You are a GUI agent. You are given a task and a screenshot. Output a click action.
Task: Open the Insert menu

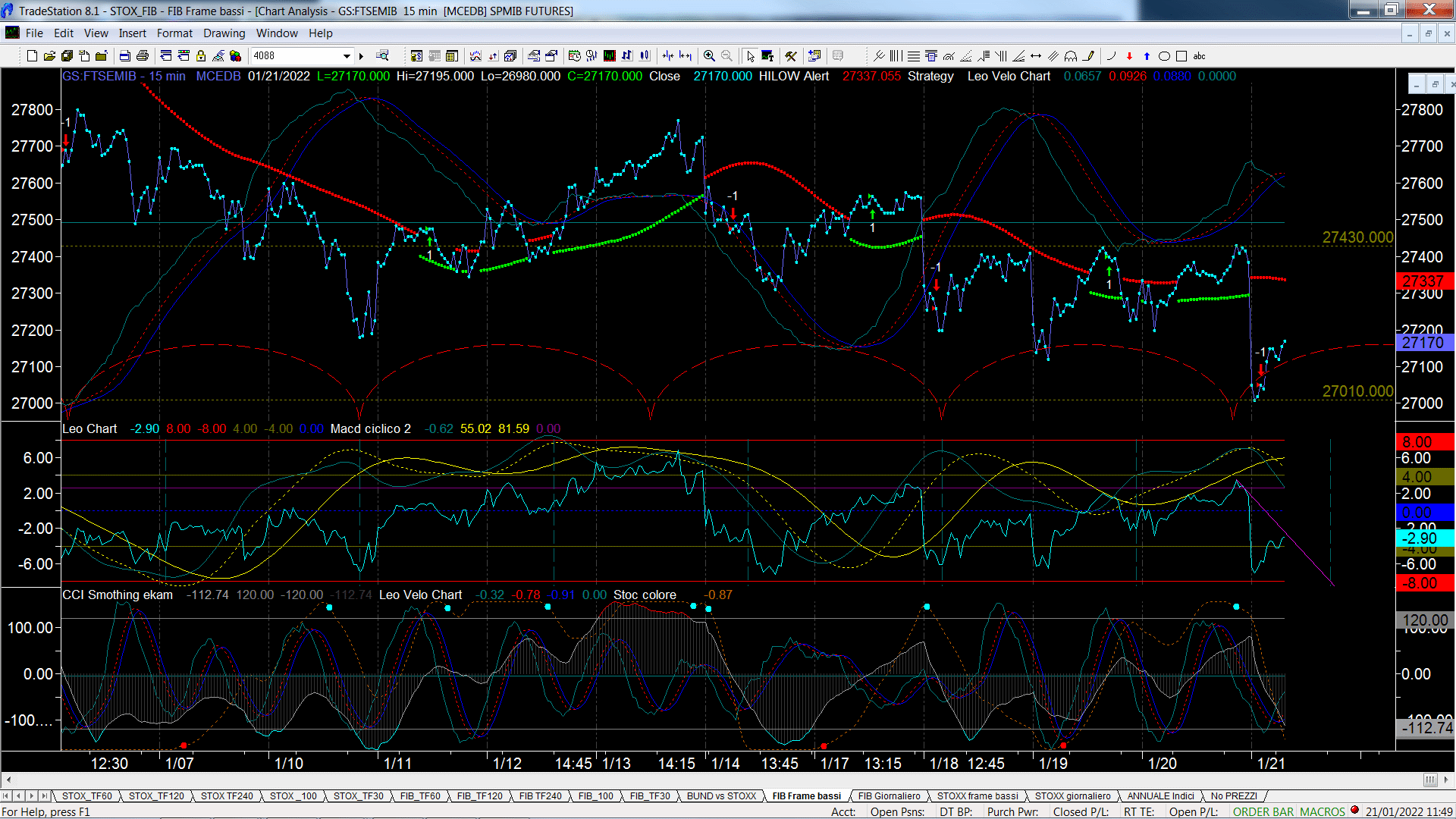pyautogui.click(x=132, y=33)
